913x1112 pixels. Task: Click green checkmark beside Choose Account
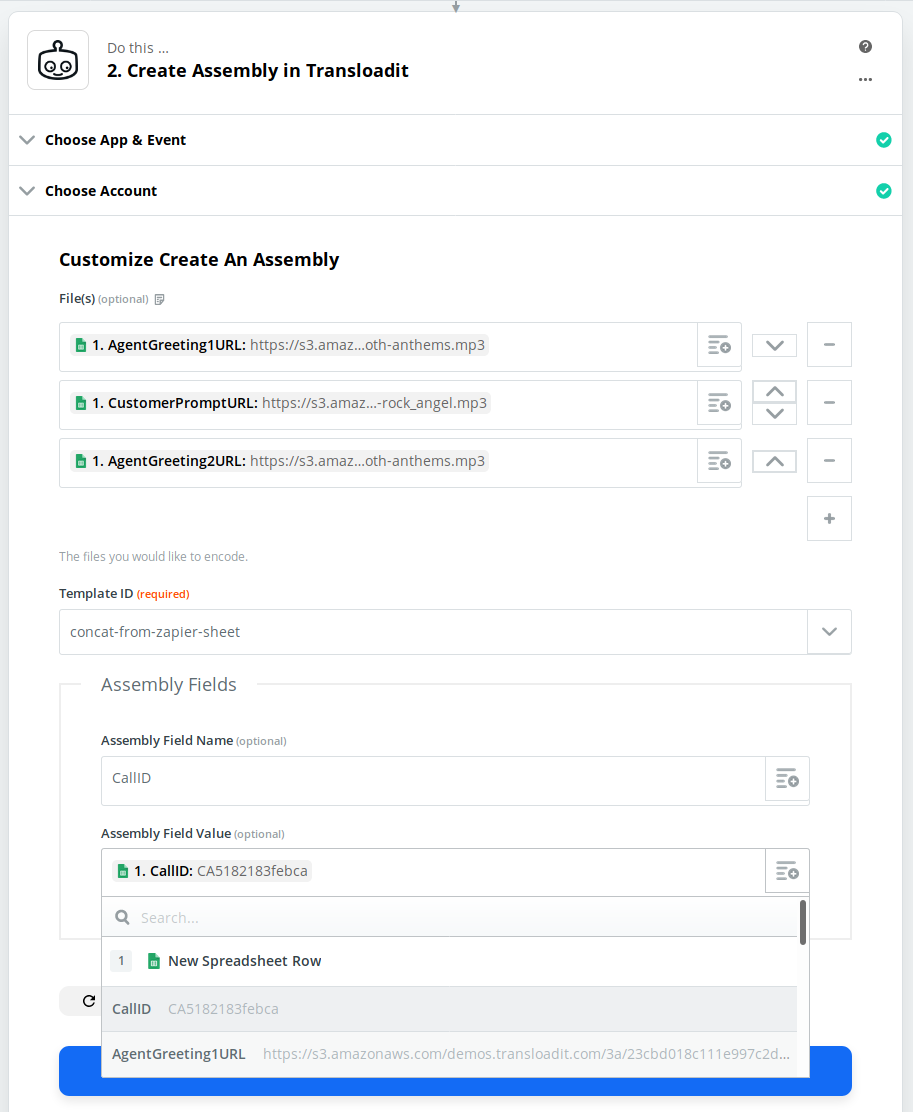[883, 191]
